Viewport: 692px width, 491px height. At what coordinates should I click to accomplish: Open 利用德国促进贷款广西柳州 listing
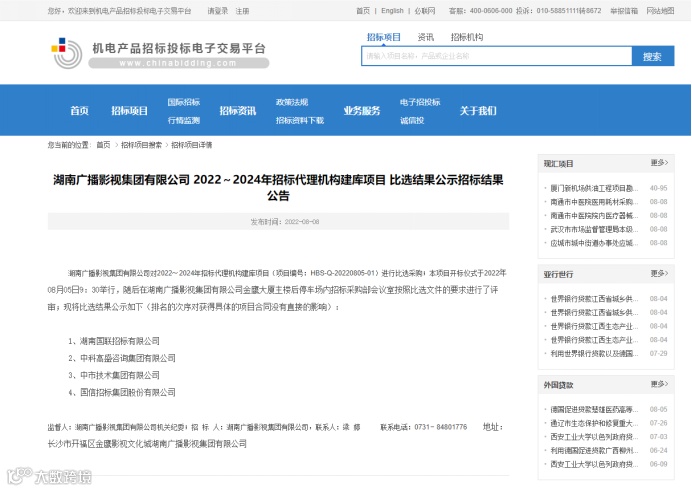[x=594, y=450]
